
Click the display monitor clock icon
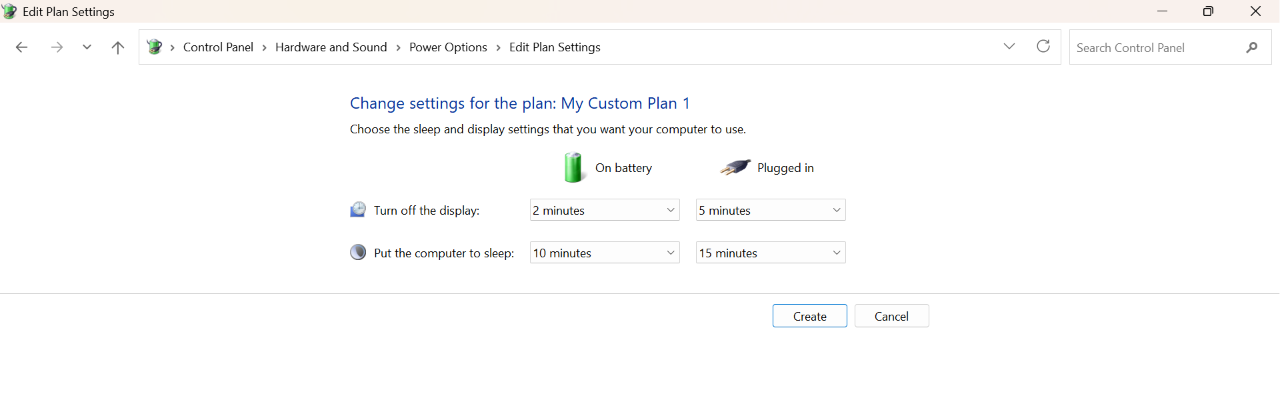coord(358,209)
